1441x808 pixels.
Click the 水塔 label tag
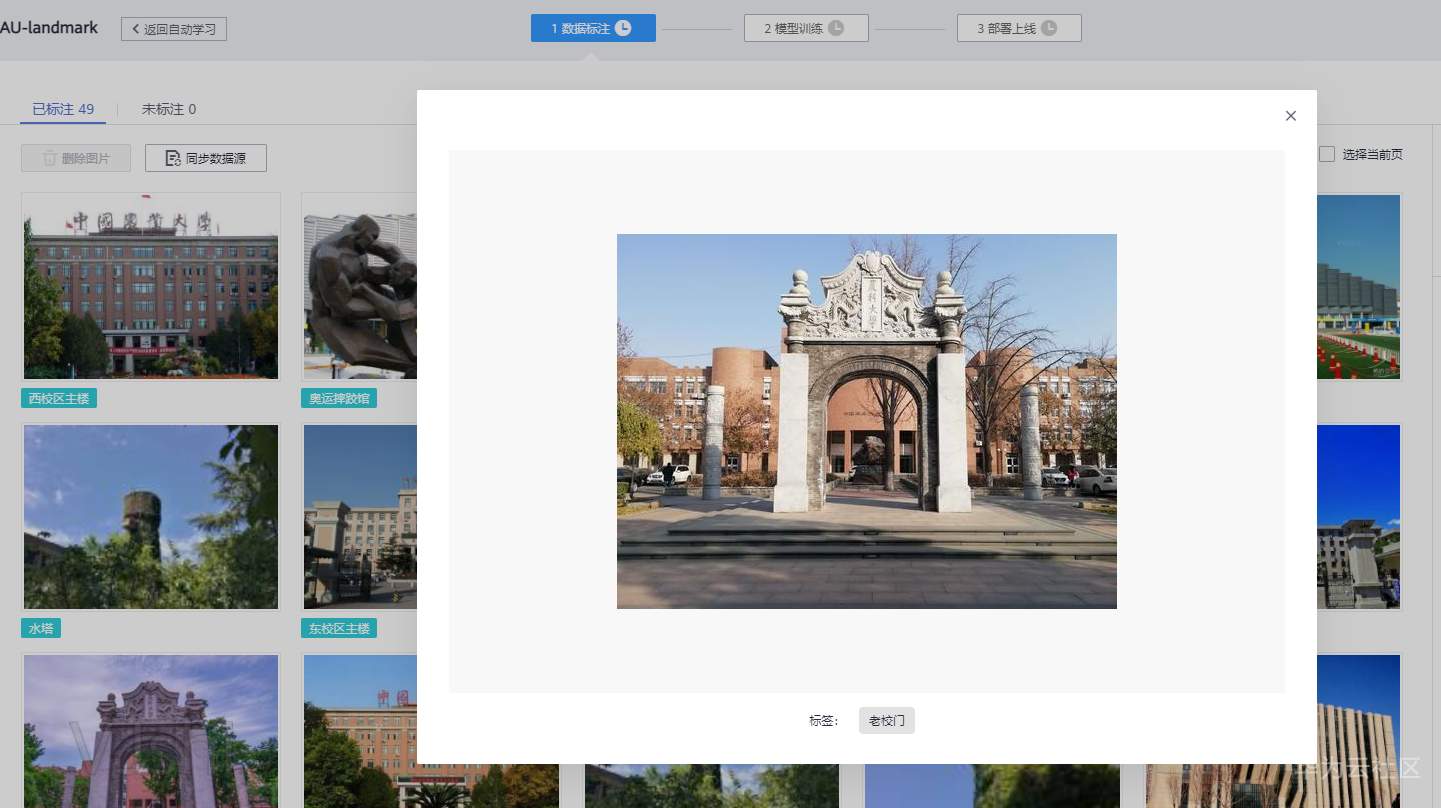click(x=41, y=629)
